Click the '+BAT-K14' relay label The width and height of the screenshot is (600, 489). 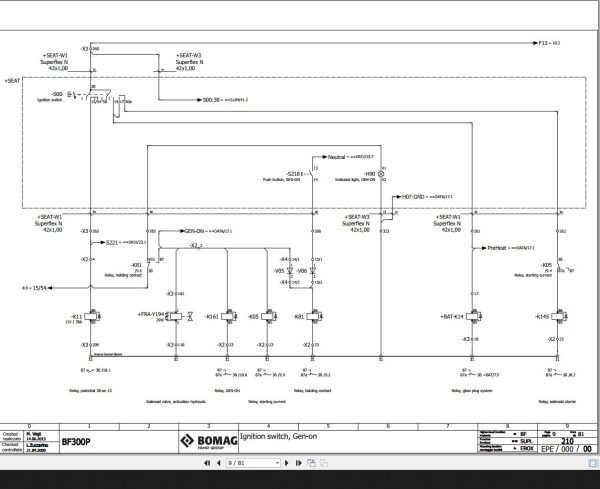coord(452,316)
